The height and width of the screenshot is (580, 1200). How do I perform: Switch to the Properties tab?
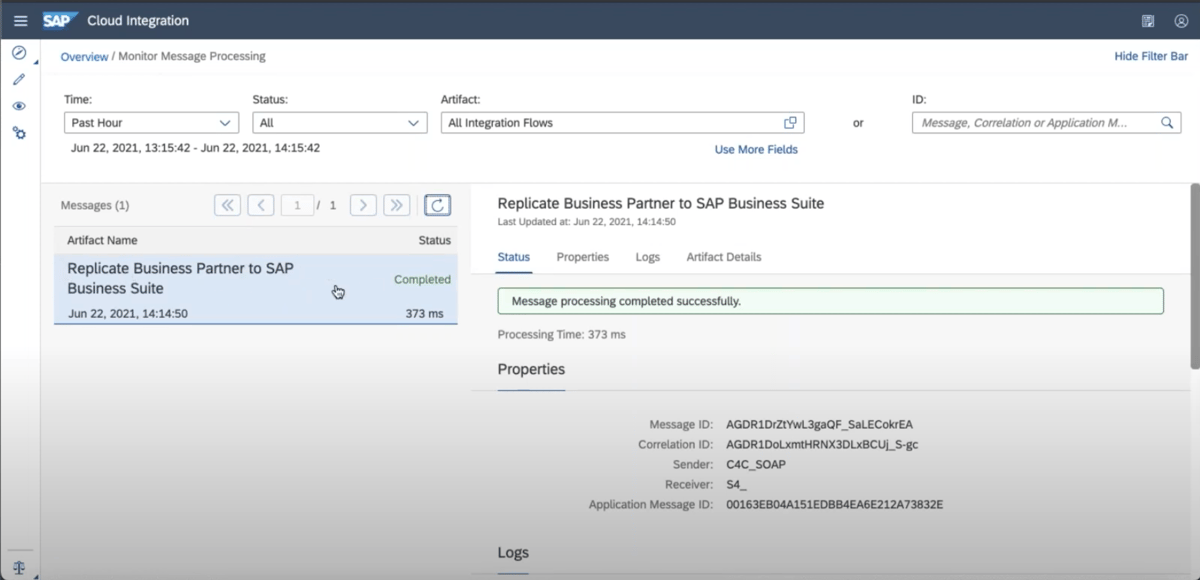583,257
